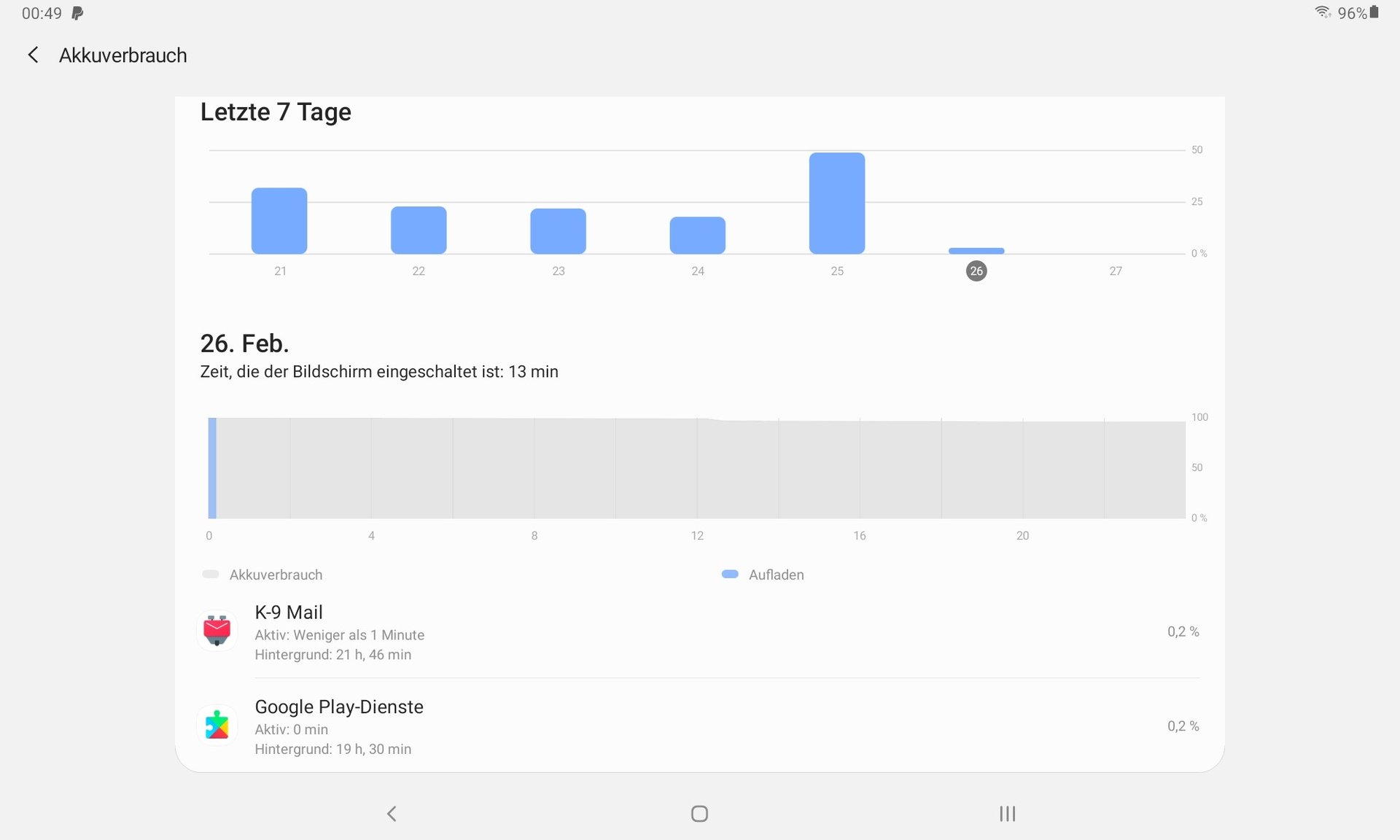This screenshot has height=840, width=1400.
Task: Tap the date label 21
Action: [x=280, y=271]
